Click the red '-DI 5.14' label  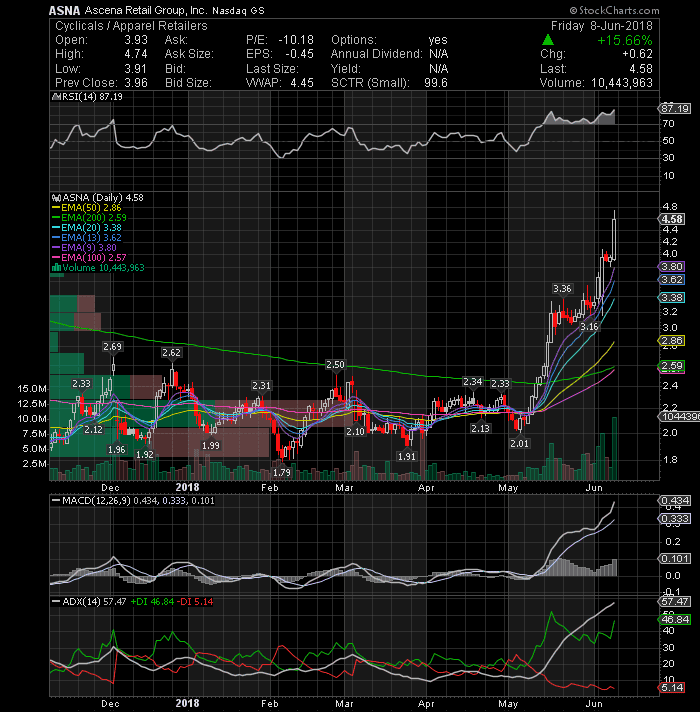(x=195, y=602)
